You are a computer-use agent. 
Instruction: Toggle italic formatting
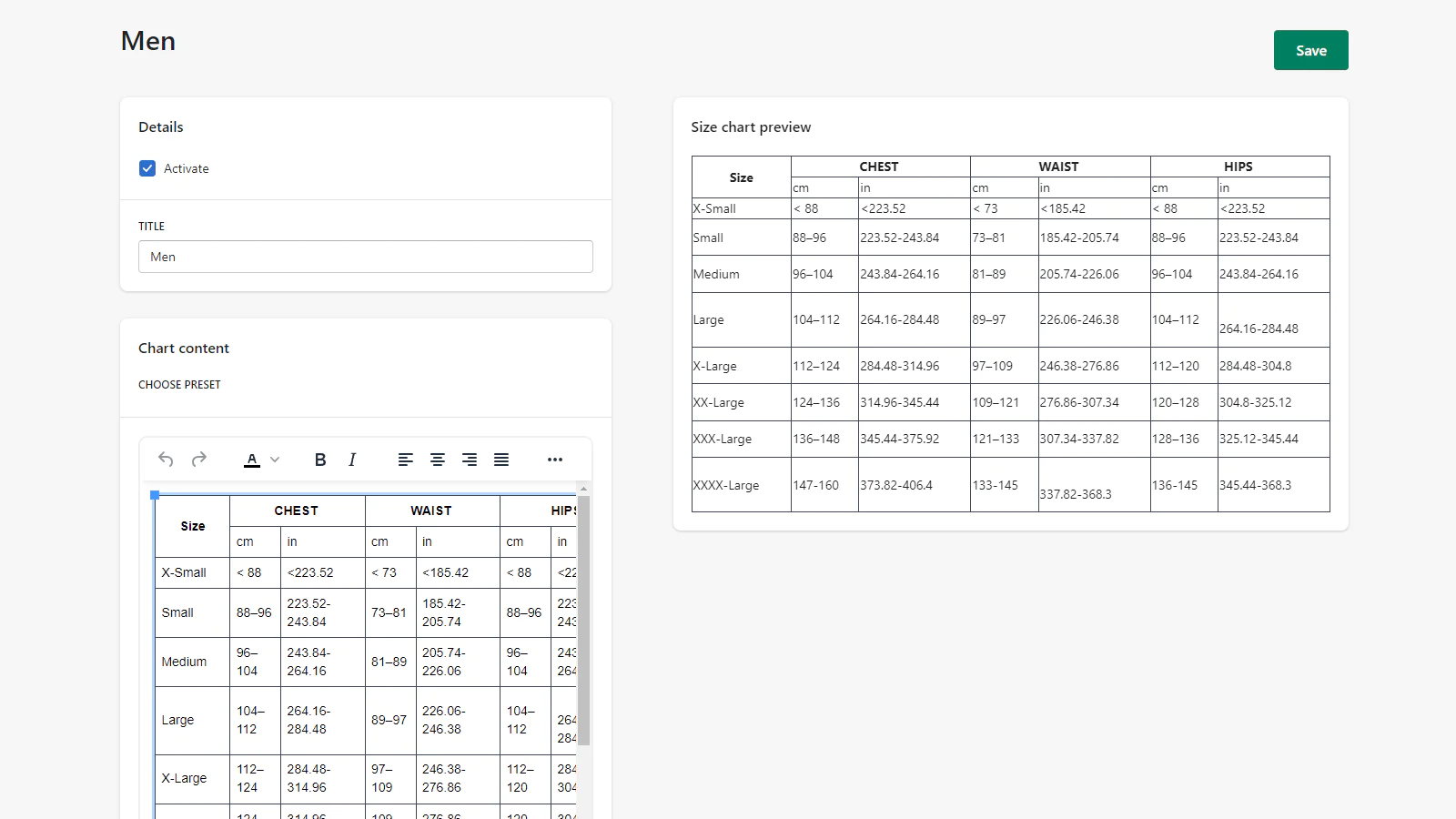[352, 460]
